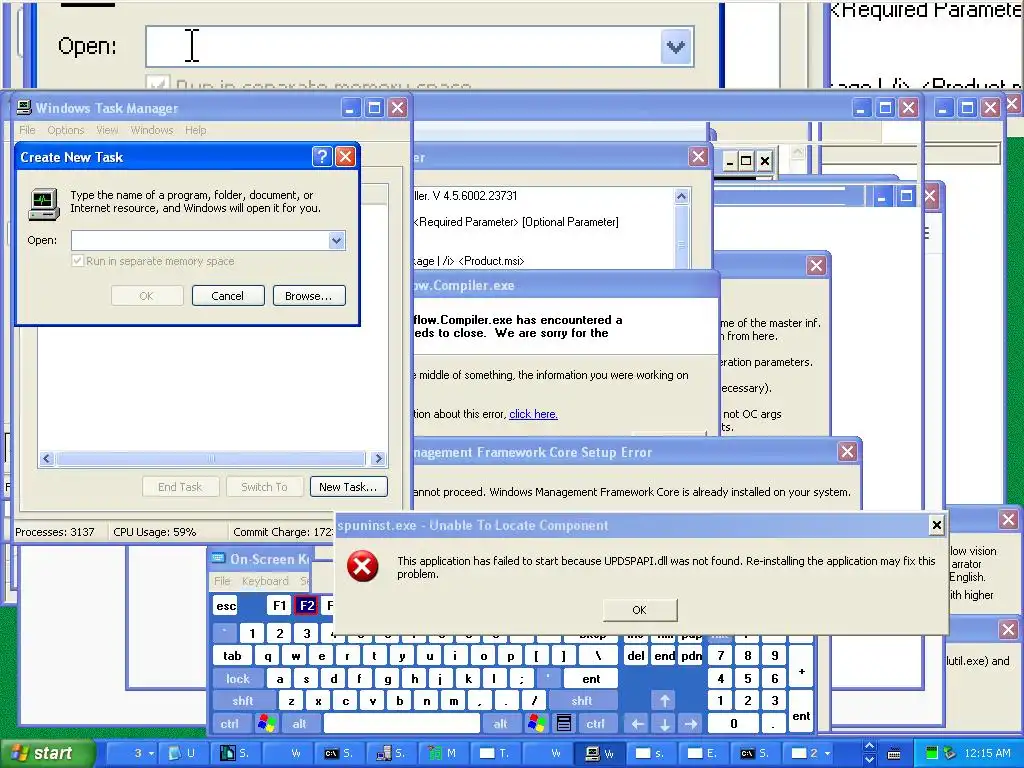The image size is (1024, 768).
Task: Click the New Task... button in Task Manager
Action: (x=348, y=487)
